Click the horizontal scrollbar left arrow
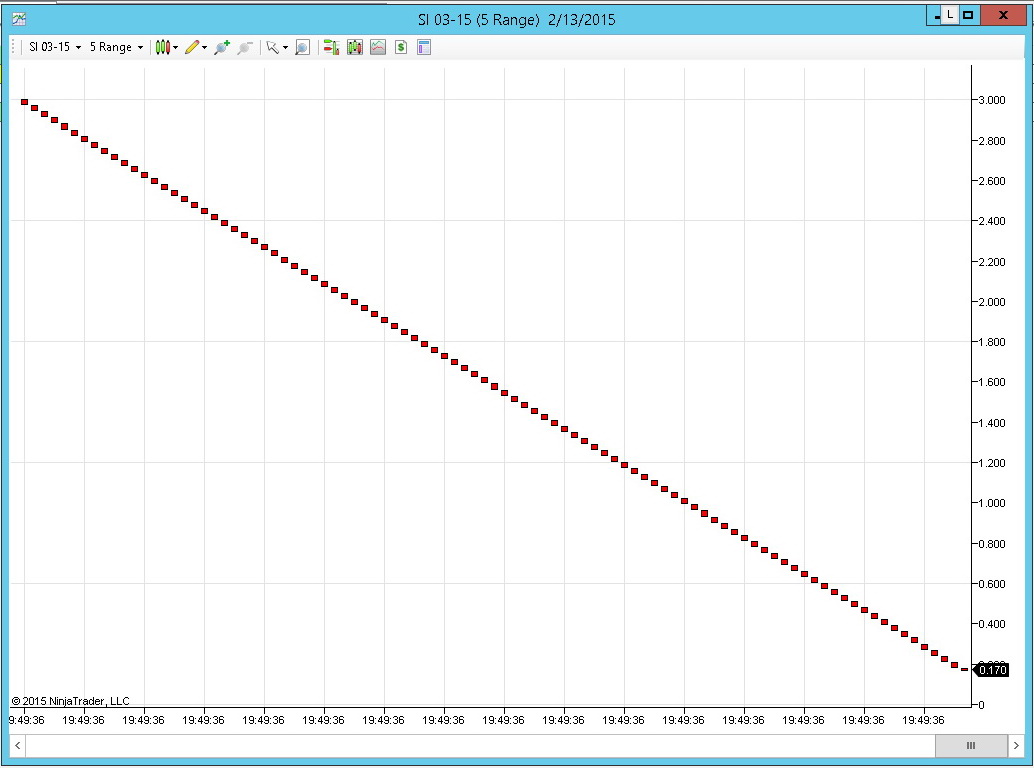The height and width of the screenshot is (768, 1034). point(18,746)
